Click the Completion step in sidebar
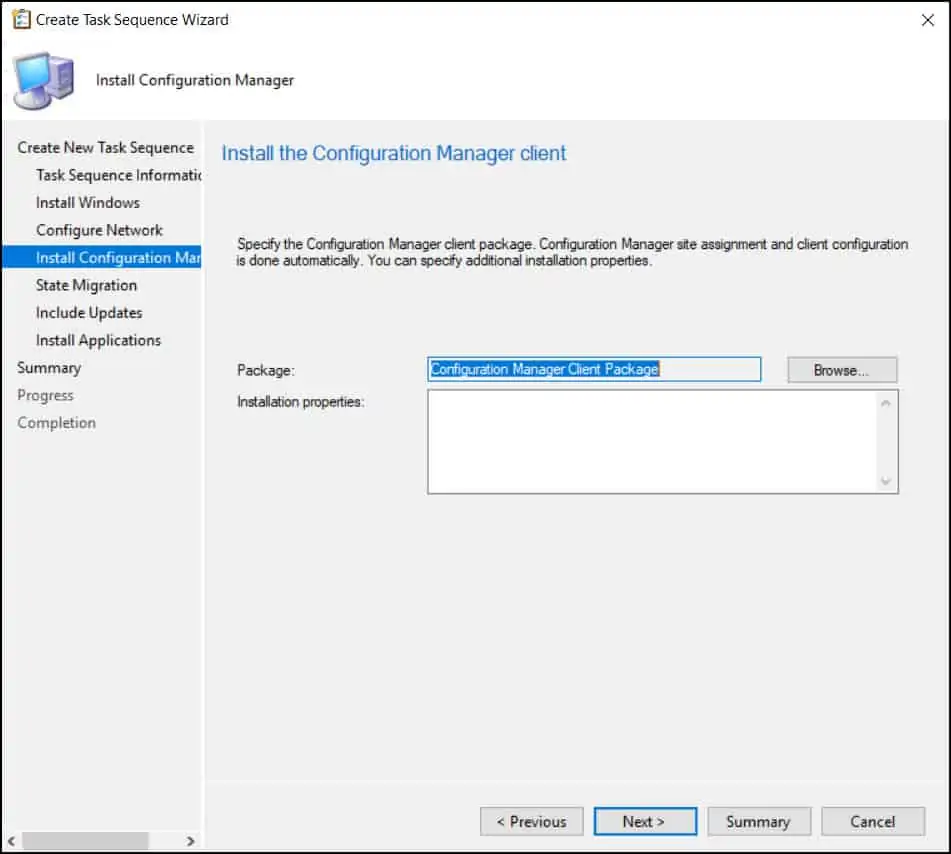 pos(56,423)
